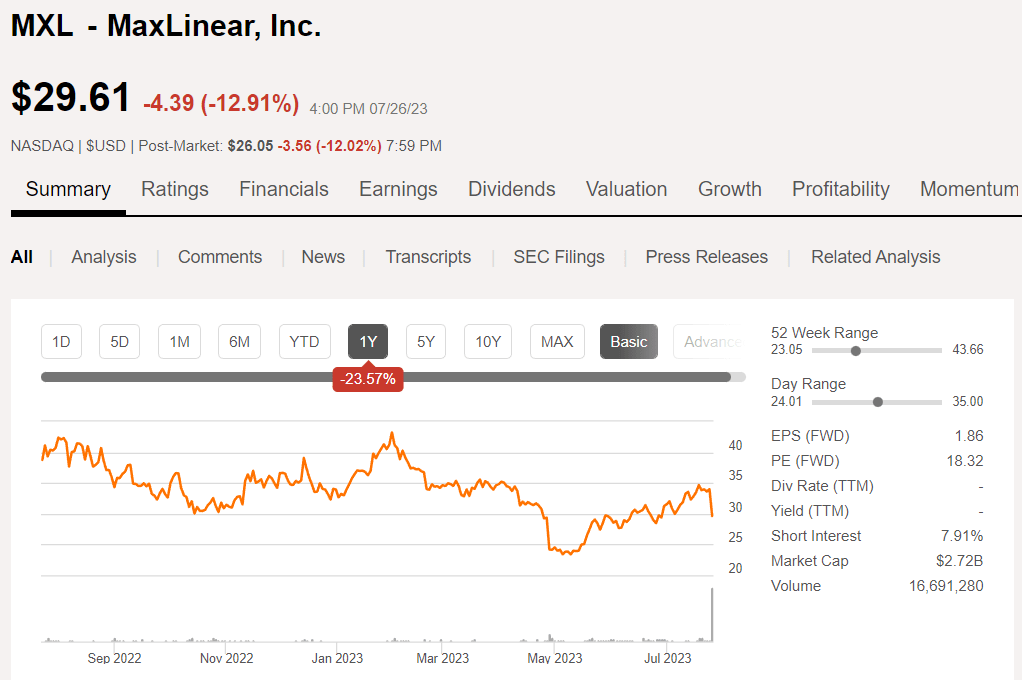
Task: Select the 1D chart timeframe
Action: click(x=61, y=341)
